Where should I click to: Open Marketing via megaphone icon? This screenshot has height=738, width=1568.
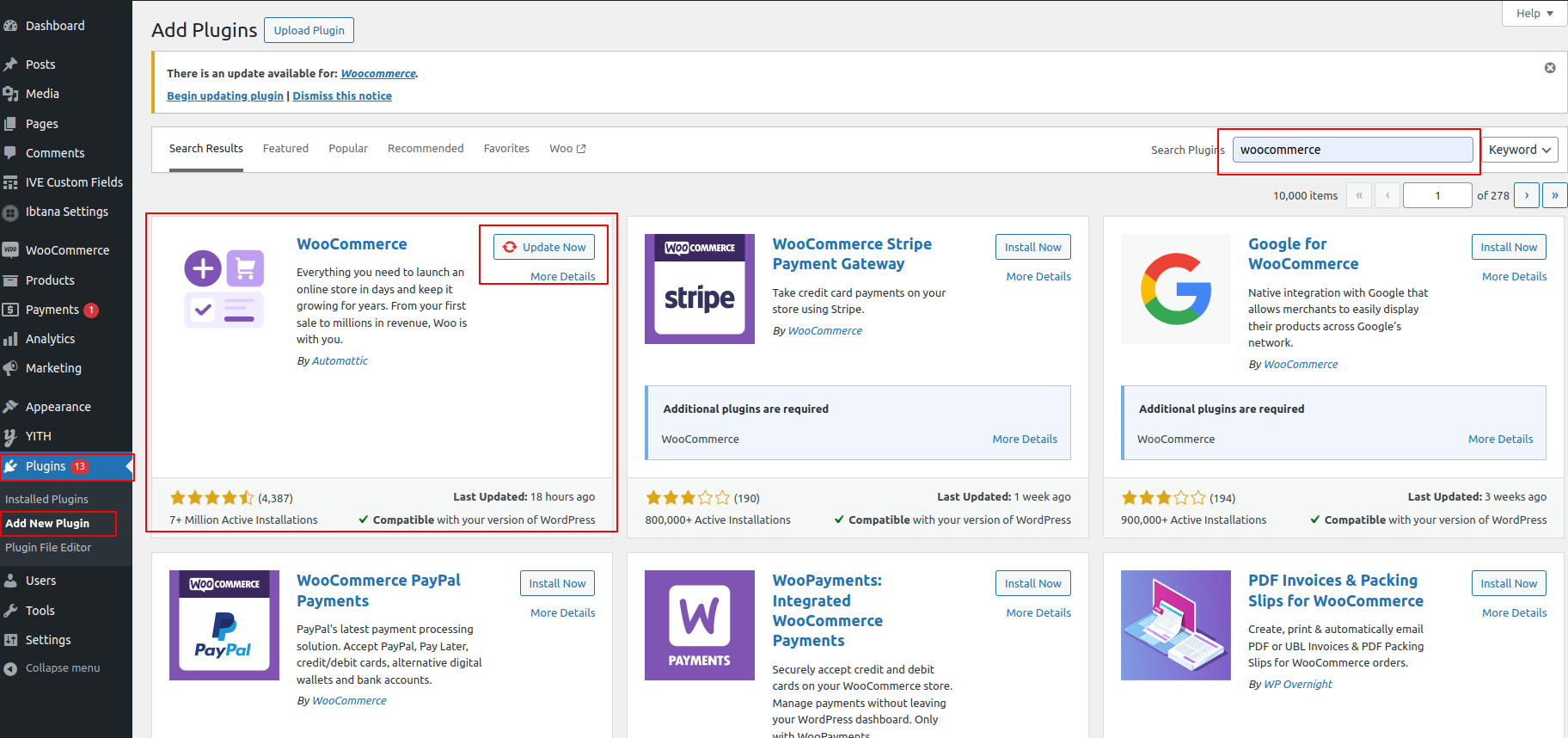point(10,368)
